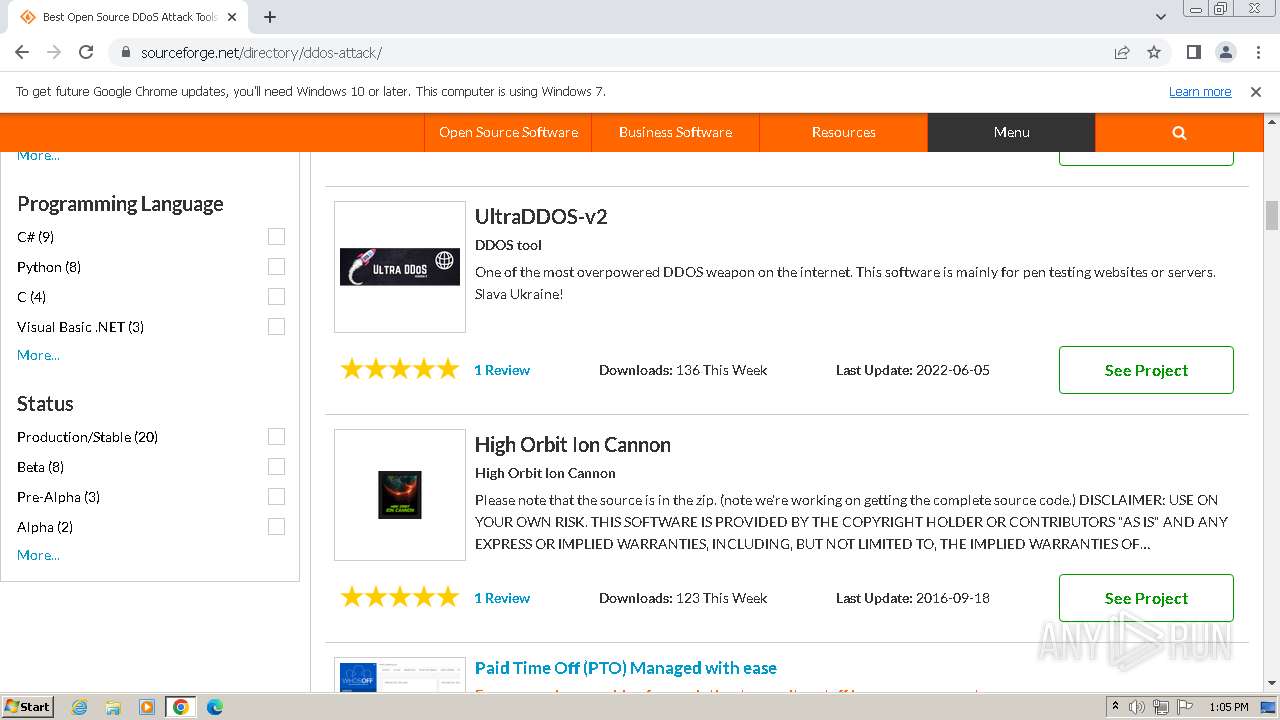Open Microsoft Edge from the taskbar
Image resolution: width=1280 pixels, height=720 pixels.
(x=215, y=707)
